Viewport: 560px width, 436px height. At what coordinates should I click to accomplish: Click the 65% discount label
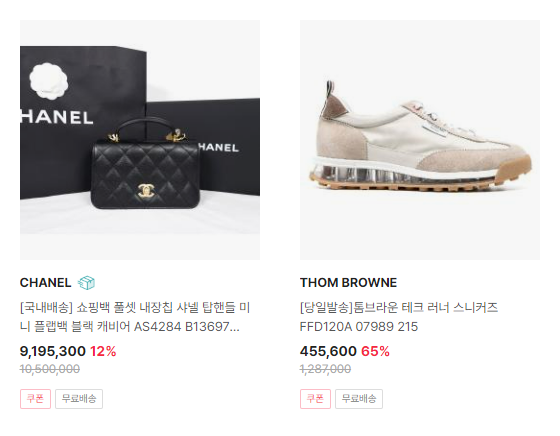point(375,351)
